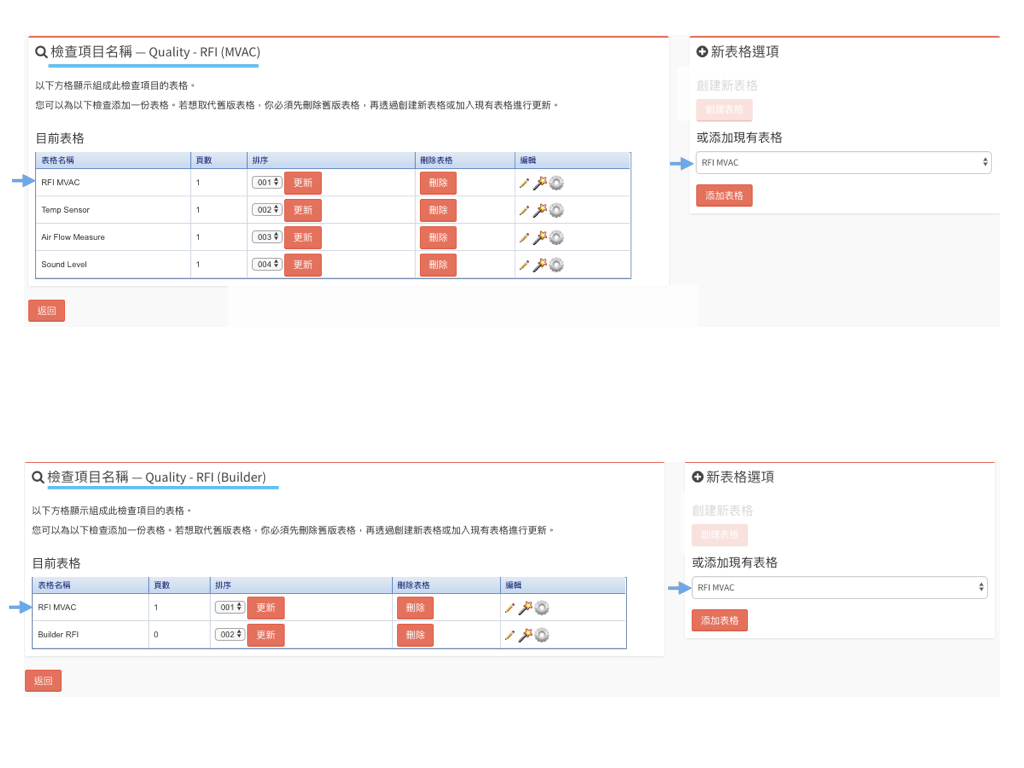Gear icon, RFI MVAC row, RFI (Builder) panel

pyautogui.click(x=541, y=608)
